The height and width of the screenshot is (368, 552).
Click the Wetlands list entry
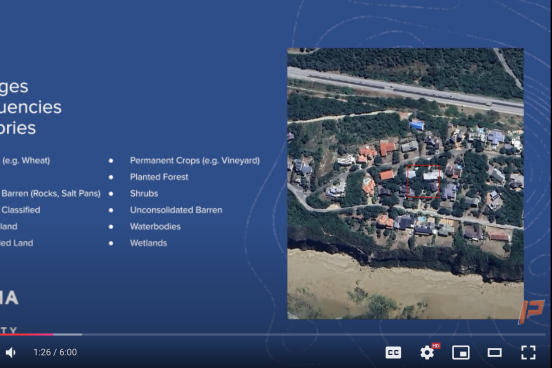tap(148, 243)
